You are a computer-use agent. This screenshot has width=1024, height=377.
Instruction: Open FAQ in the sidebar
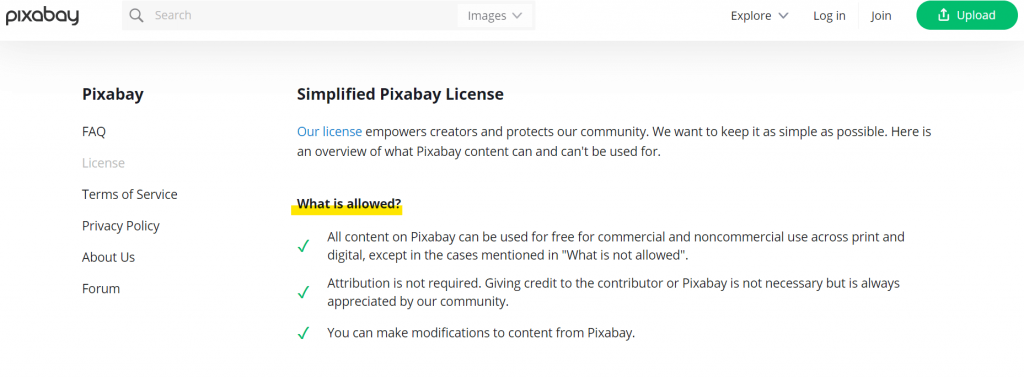coord(94,131)
